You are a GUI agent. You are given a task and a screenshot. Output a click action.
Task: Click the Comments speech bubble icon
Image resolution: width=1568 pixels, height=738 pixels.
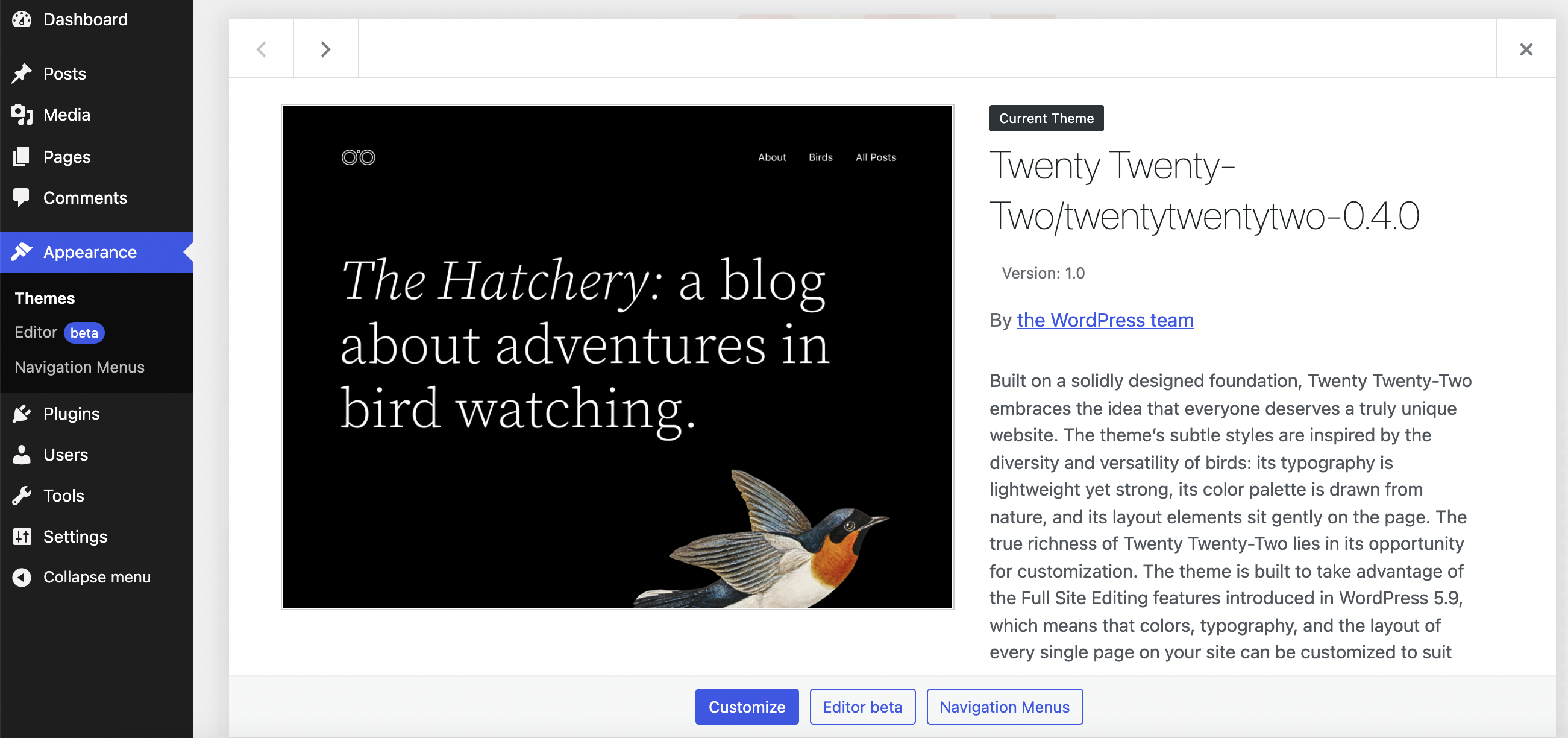coord(22,197)
